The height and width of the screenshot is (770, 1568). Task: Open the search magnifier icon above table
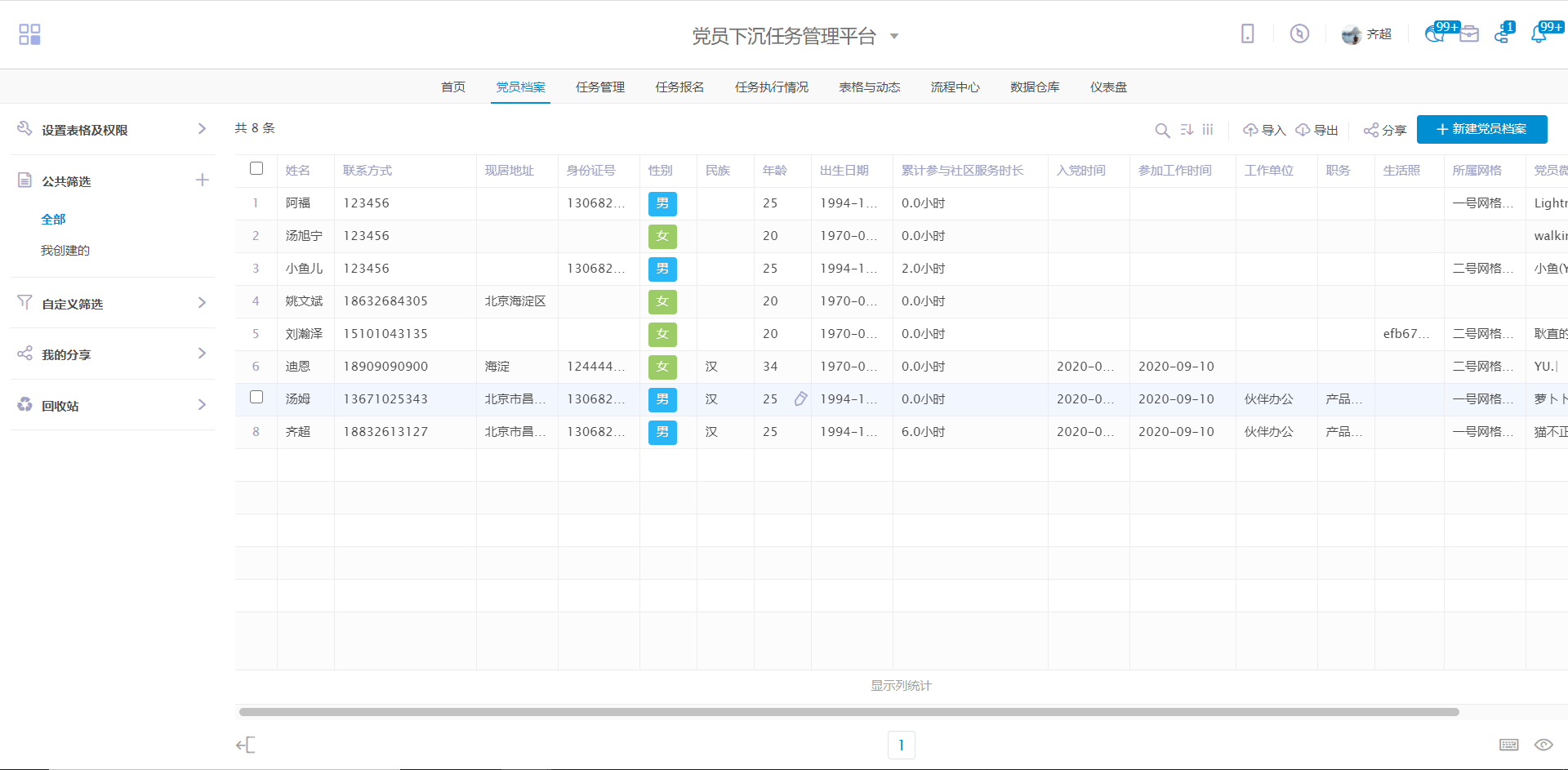pos(1162,130)
